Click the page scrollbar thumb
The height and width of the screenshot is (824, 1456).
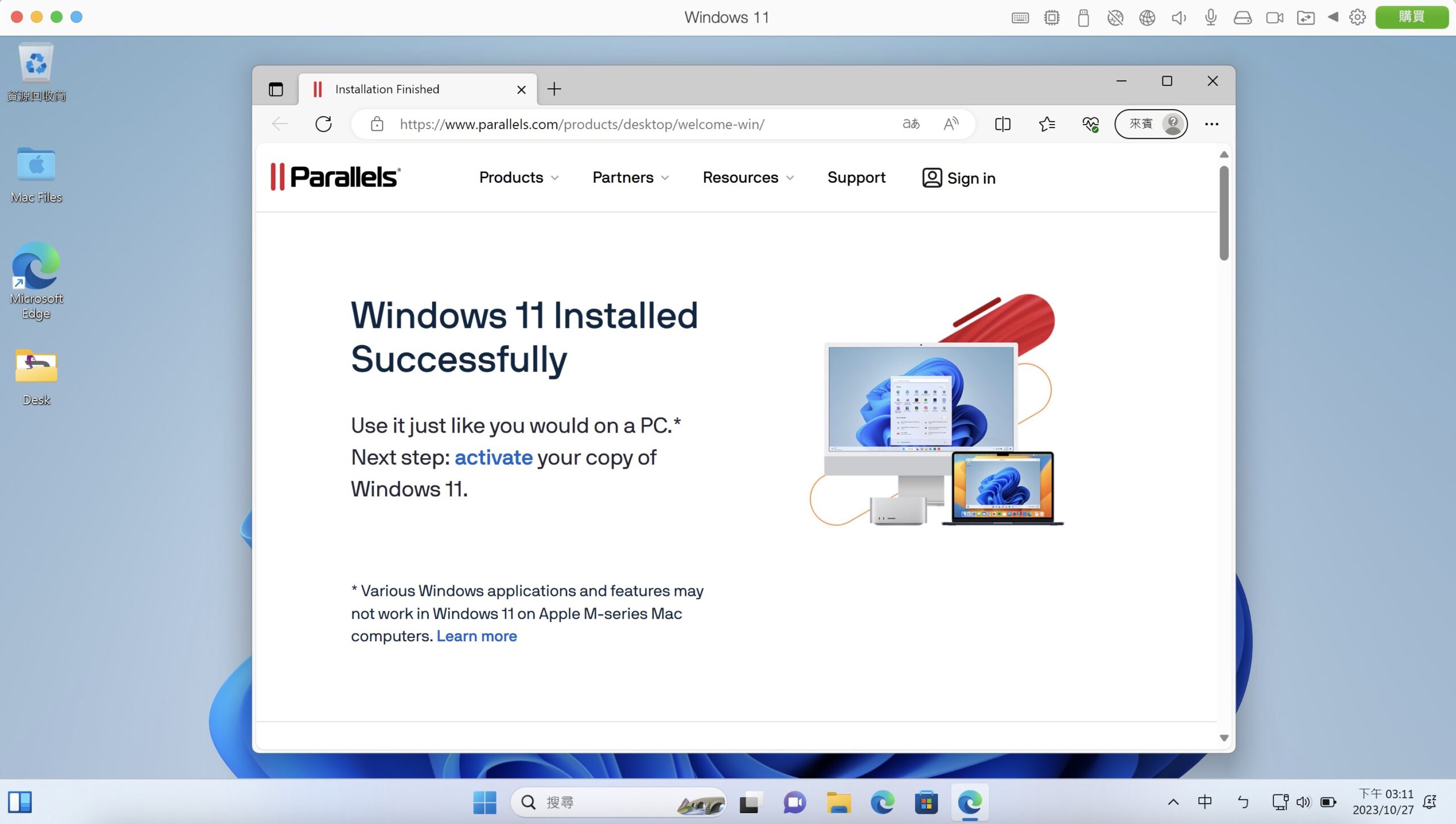click(1224, 213)
